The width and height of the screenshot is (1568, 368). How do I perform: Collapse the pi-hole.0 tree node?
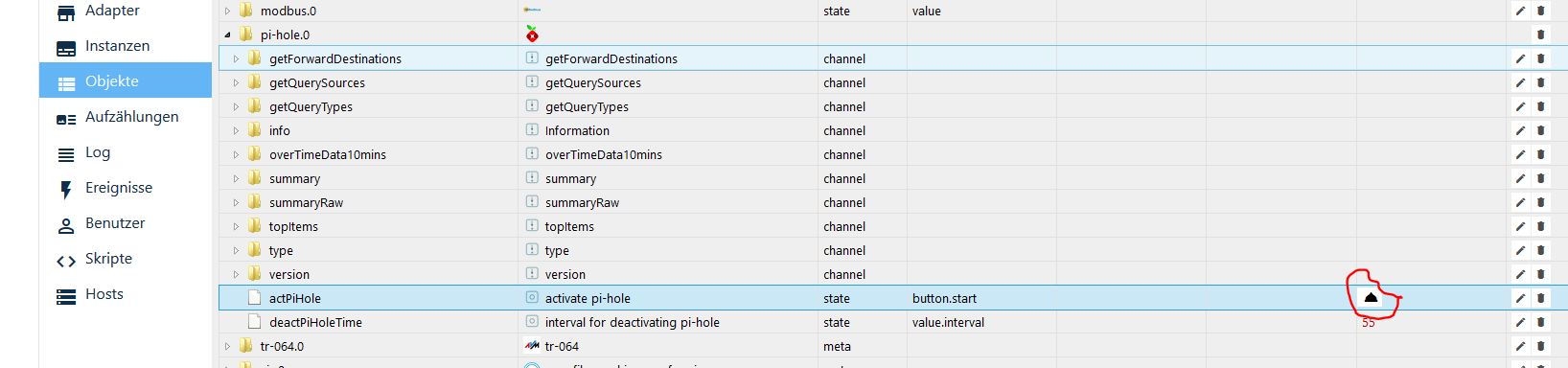[228, 34]
